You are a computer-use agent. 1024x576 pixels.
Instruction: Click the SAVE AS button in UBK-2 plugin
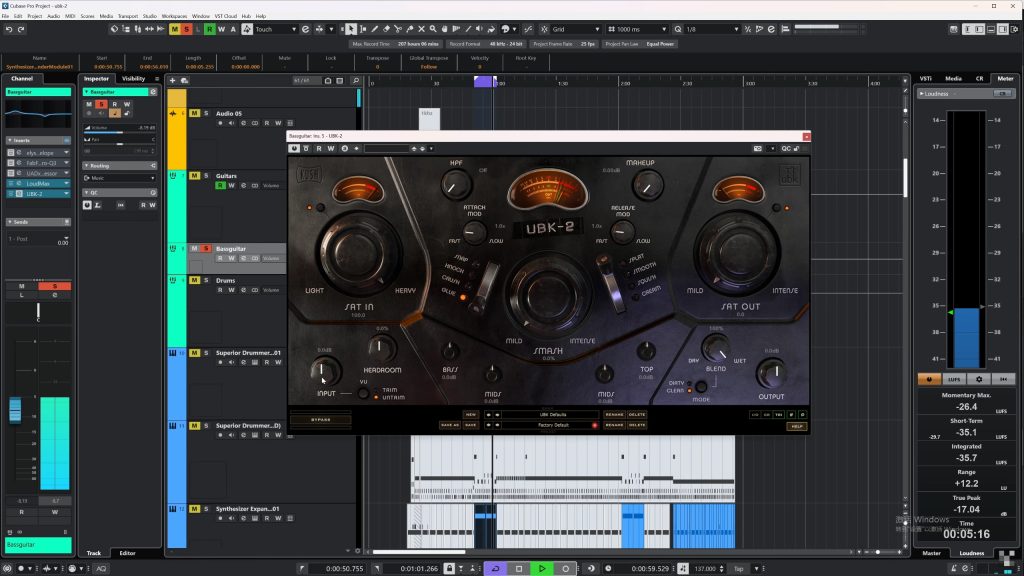(449, 425)
